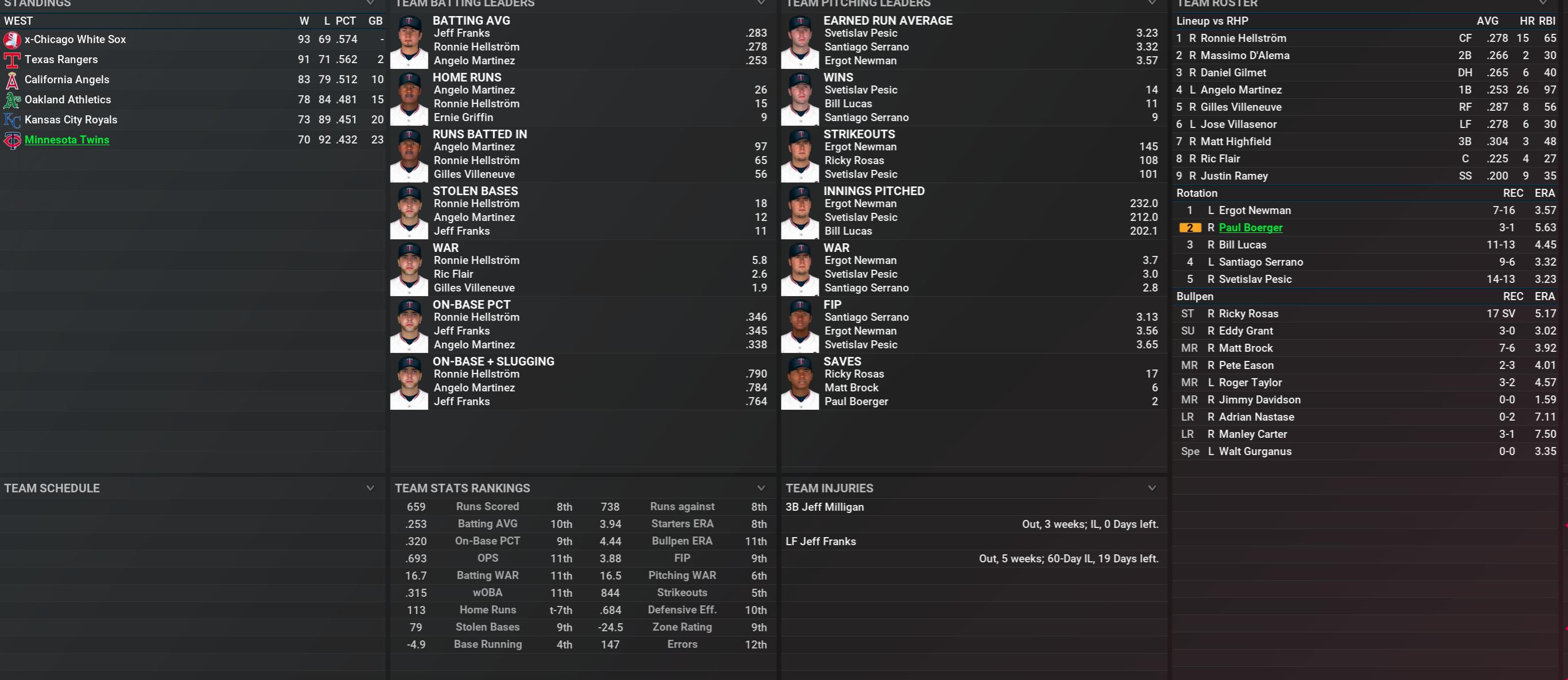
Task: Click the Minnesota Twins logo icon
Action: [x=11, y=141]
